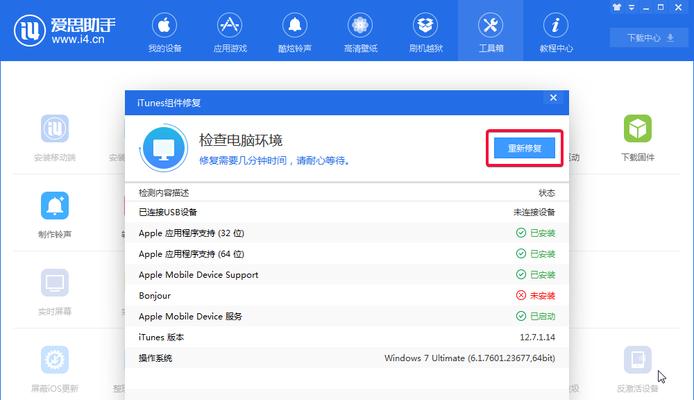Click the monitor icon in repair dialog
694x400 pixels.
click(164, 149)
